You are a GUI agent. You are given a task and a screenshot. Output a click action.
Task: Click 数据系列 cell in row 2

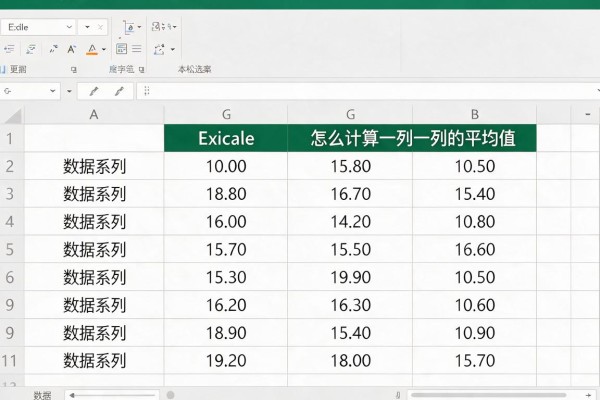94,166
